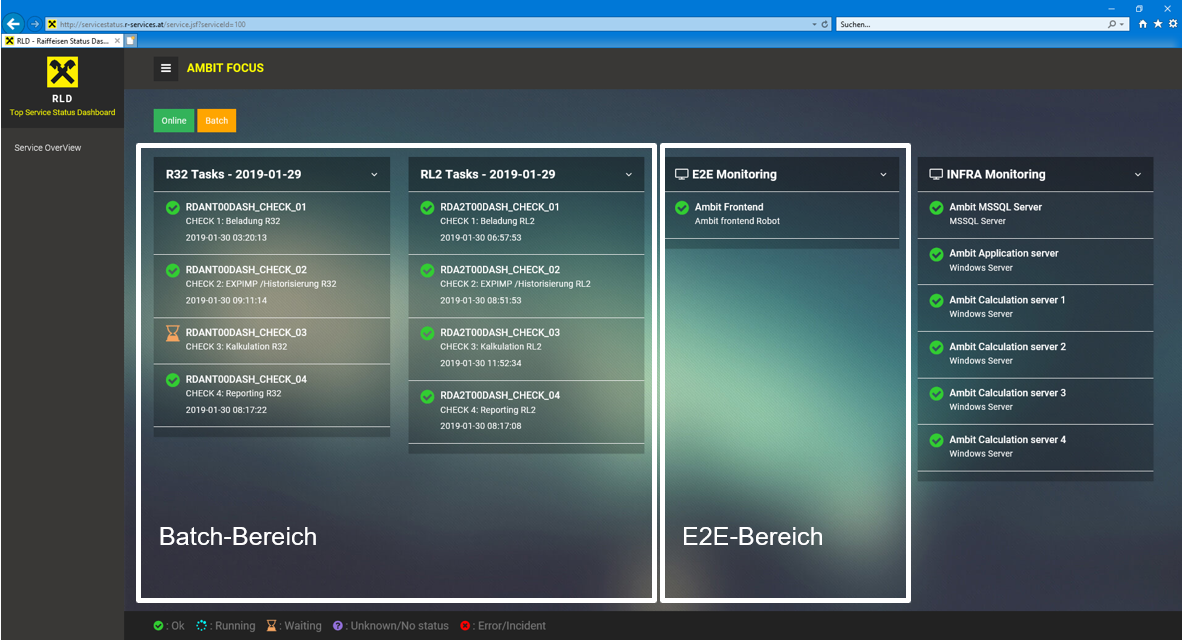Switch to the RLD - Raiffeisen Status browser tab
This screenshot has width=1182, height=640.
pyautogui.click(x=63, y=41)
